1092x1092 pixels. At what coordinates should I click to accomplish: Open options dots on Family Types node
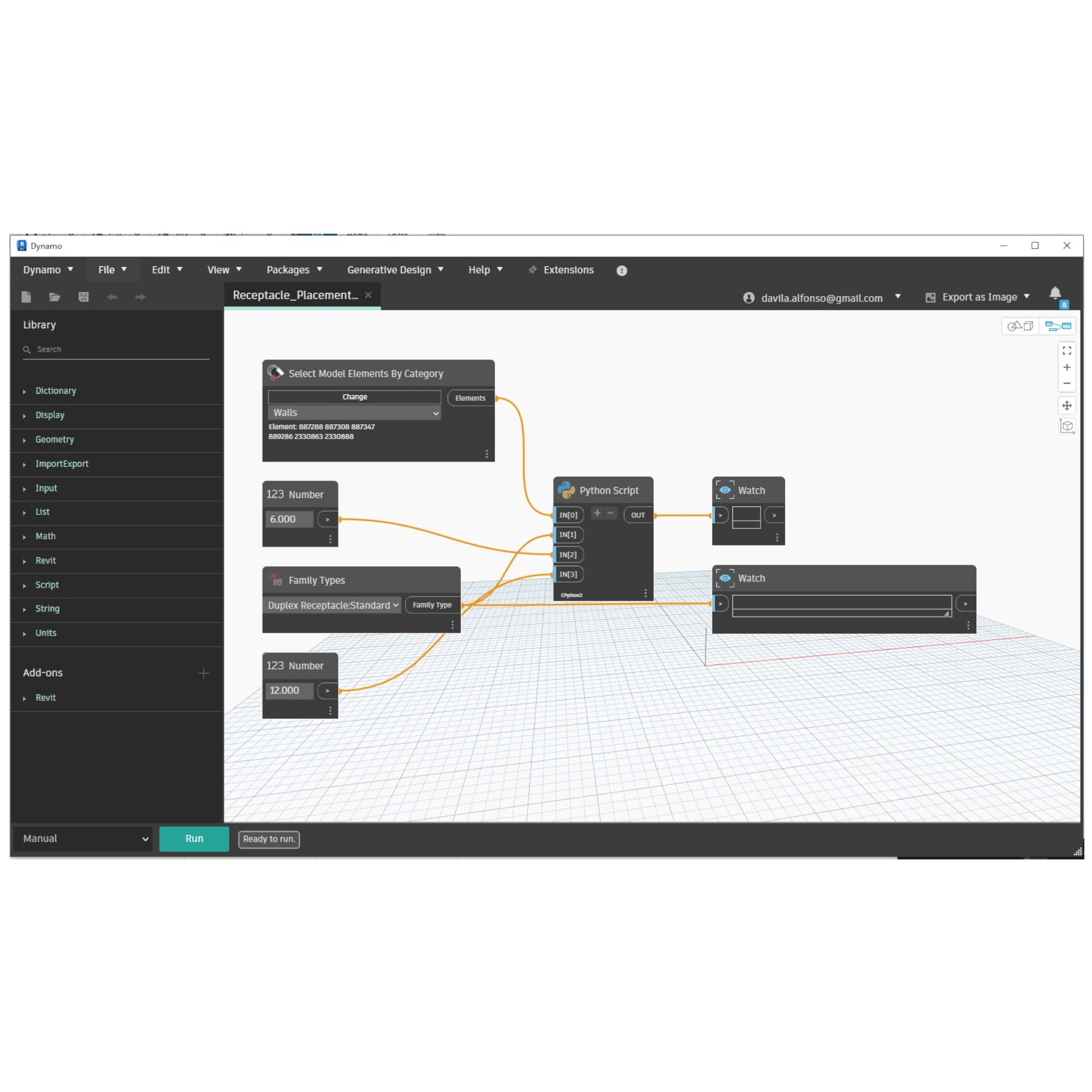(452, 625)
